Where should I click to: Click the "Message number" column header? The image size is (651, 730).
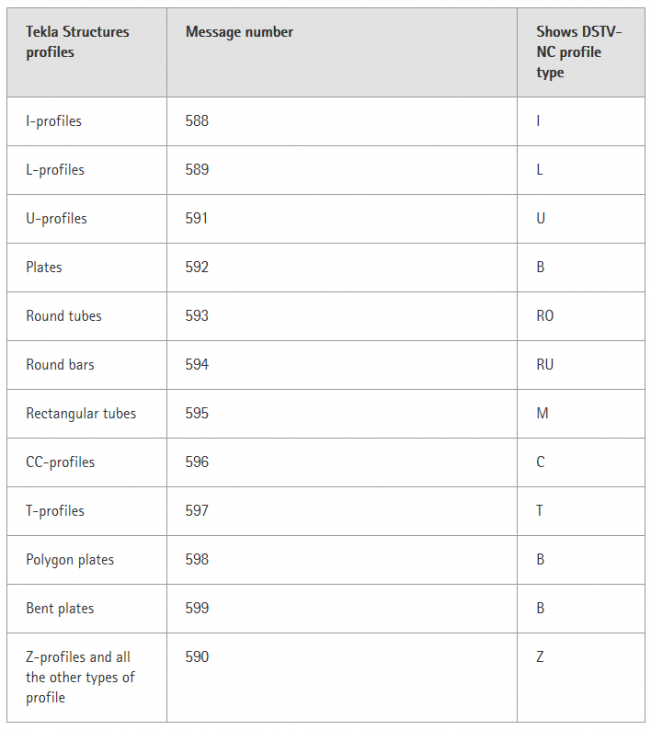point(239,32)
